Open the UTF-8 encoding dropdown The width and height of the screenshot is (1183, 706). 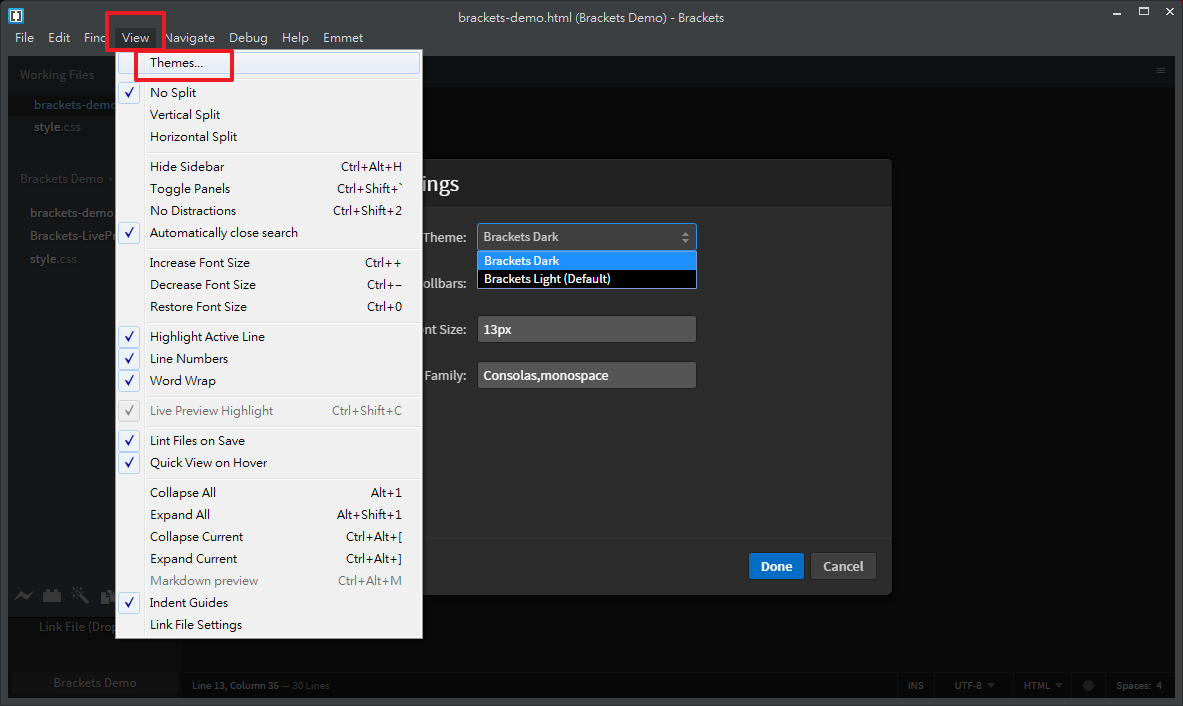pos(973,686)
